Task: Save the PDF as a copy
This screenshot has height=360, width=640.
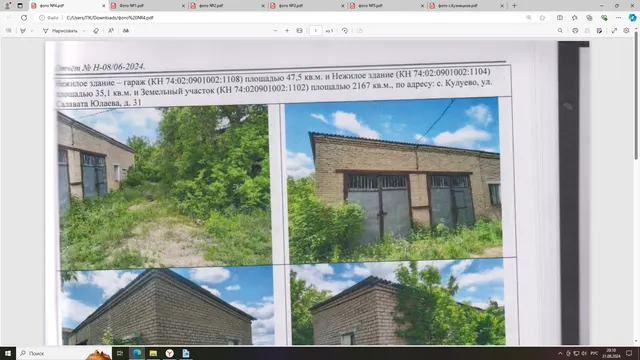Action: pyautogui.click(x=599, y=31)
